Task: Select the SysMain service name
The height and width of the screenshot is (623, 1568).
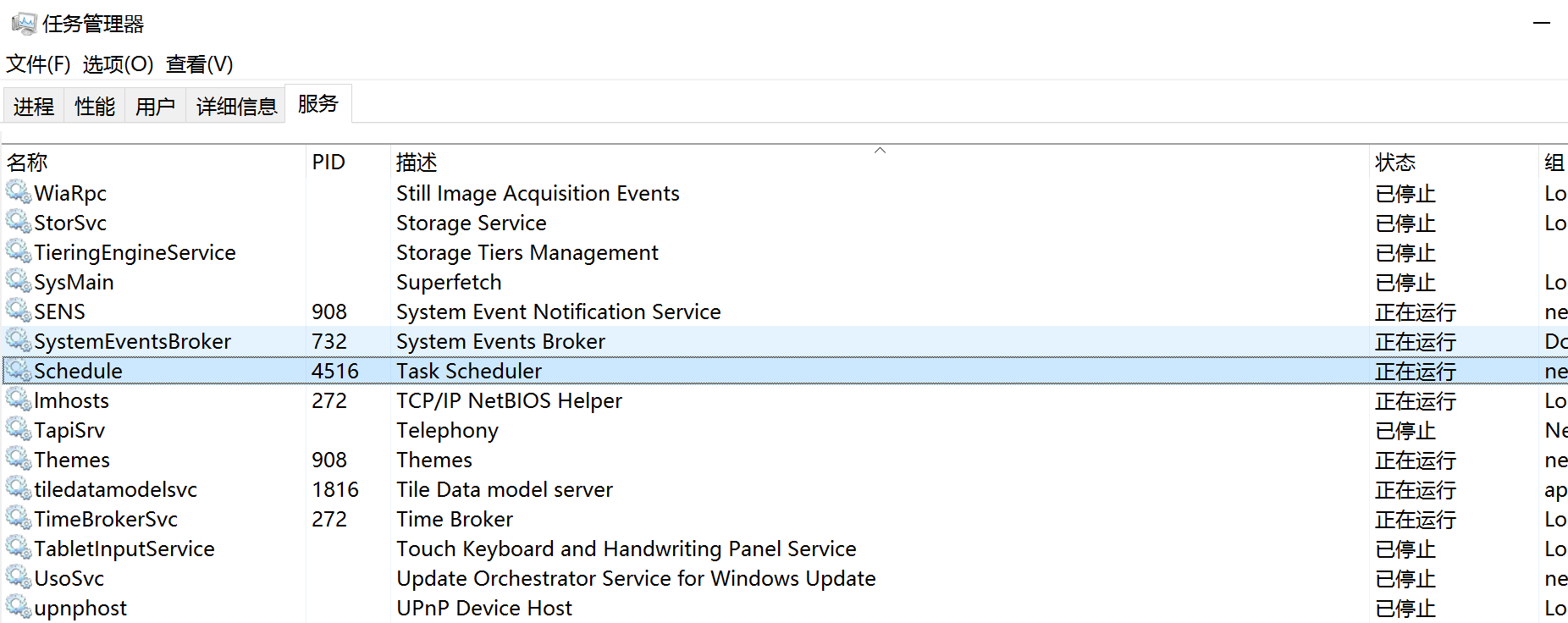Action: click(x=74, y=282)
